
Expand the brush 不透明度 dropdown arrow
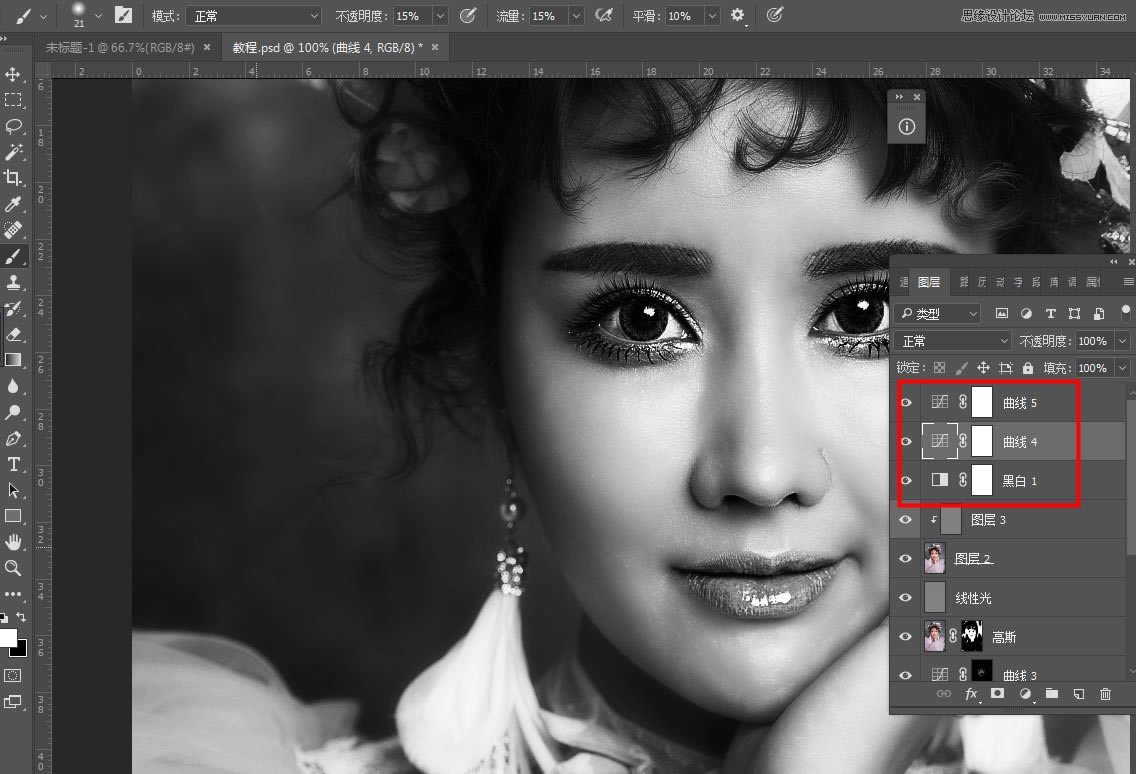tap(440, 16)
